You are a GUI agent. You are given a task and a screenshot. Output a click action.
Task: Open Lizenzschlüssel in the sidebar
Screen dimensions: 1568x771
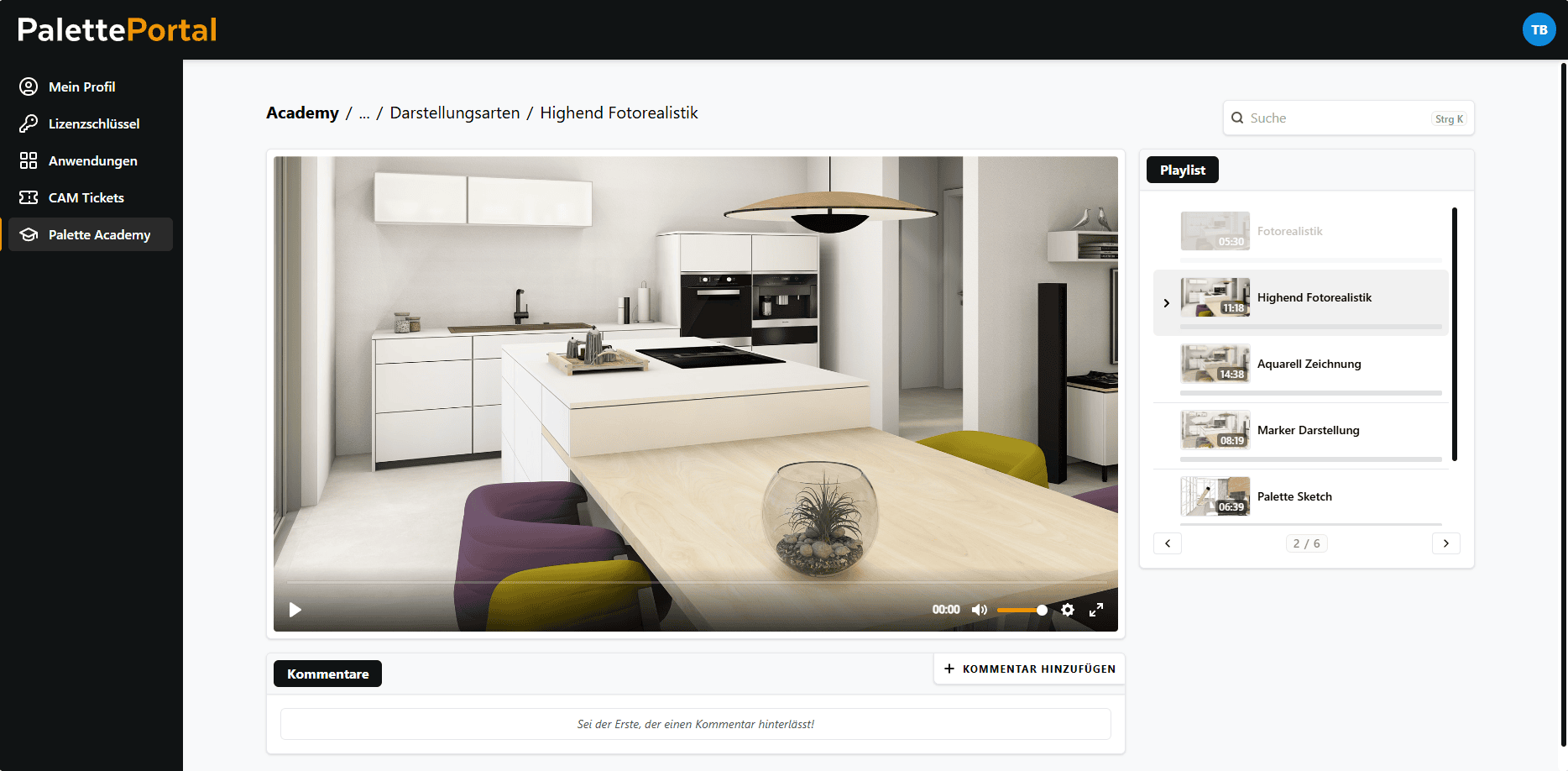click(x=93, y=123)
